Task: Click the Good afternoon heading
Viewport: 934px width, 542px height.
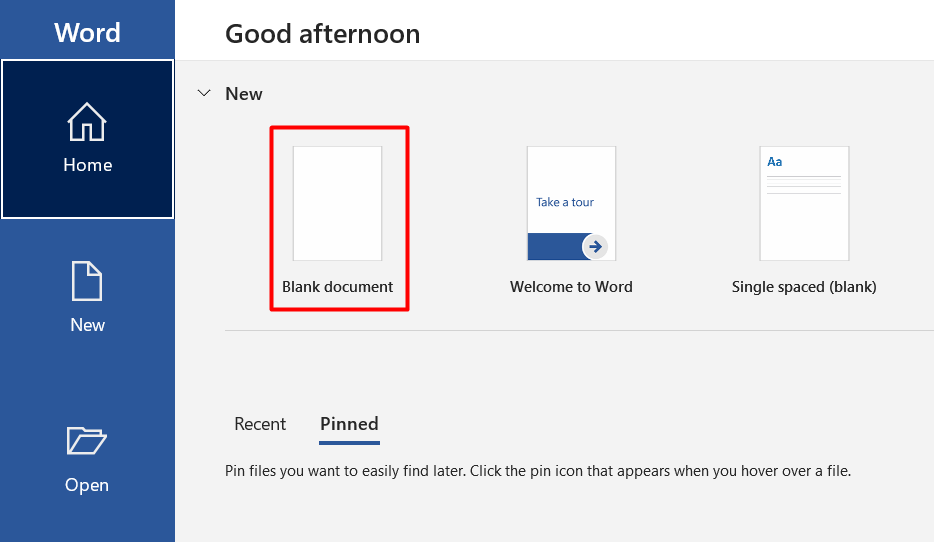Action: tap(322, 34)
